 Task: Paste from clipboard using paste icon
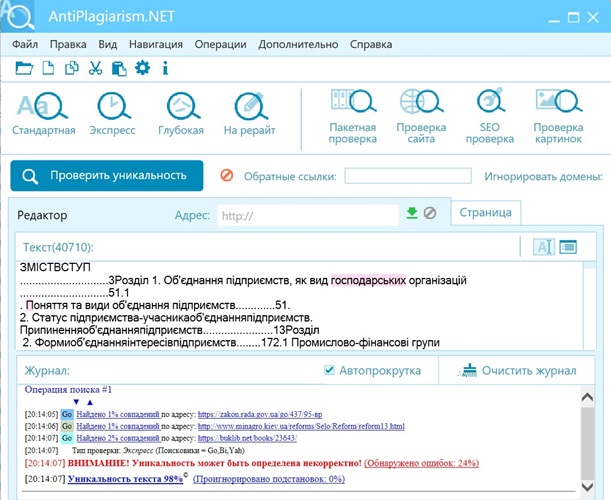(119, 68)
